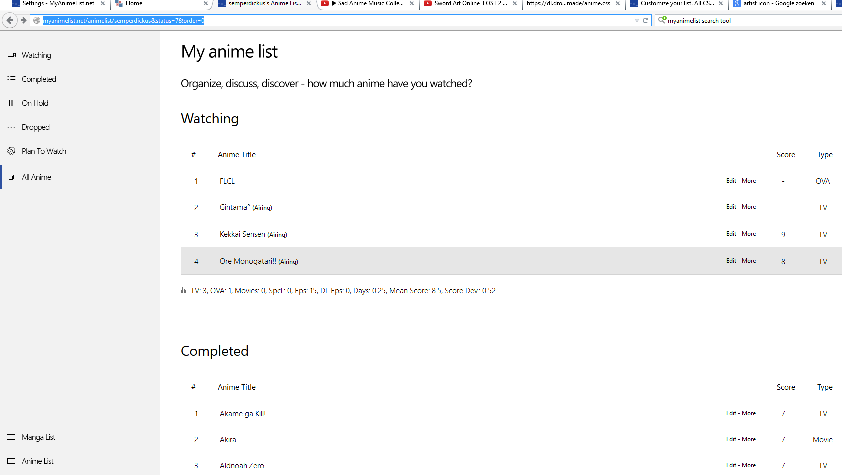
Task: Close the Settings - MyAnimeList browser tab
Action: click(x=103, y=4)
